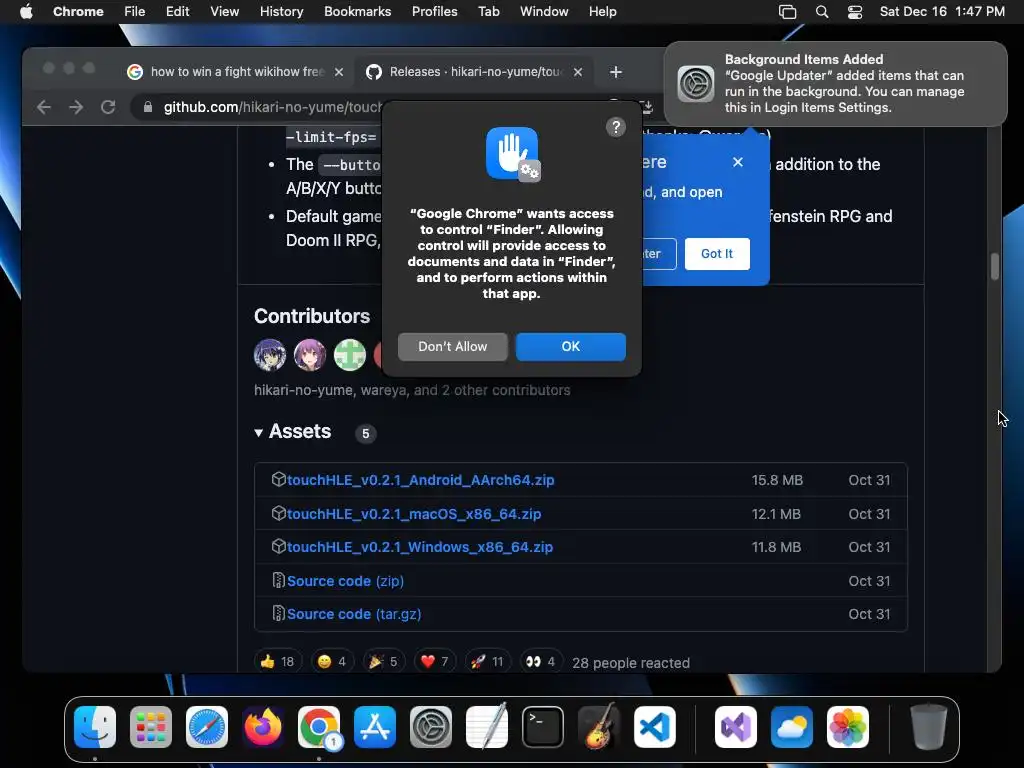1024x768 pixels.
Task: Click the github.com address bar
Action: click(x=273, y=107)
